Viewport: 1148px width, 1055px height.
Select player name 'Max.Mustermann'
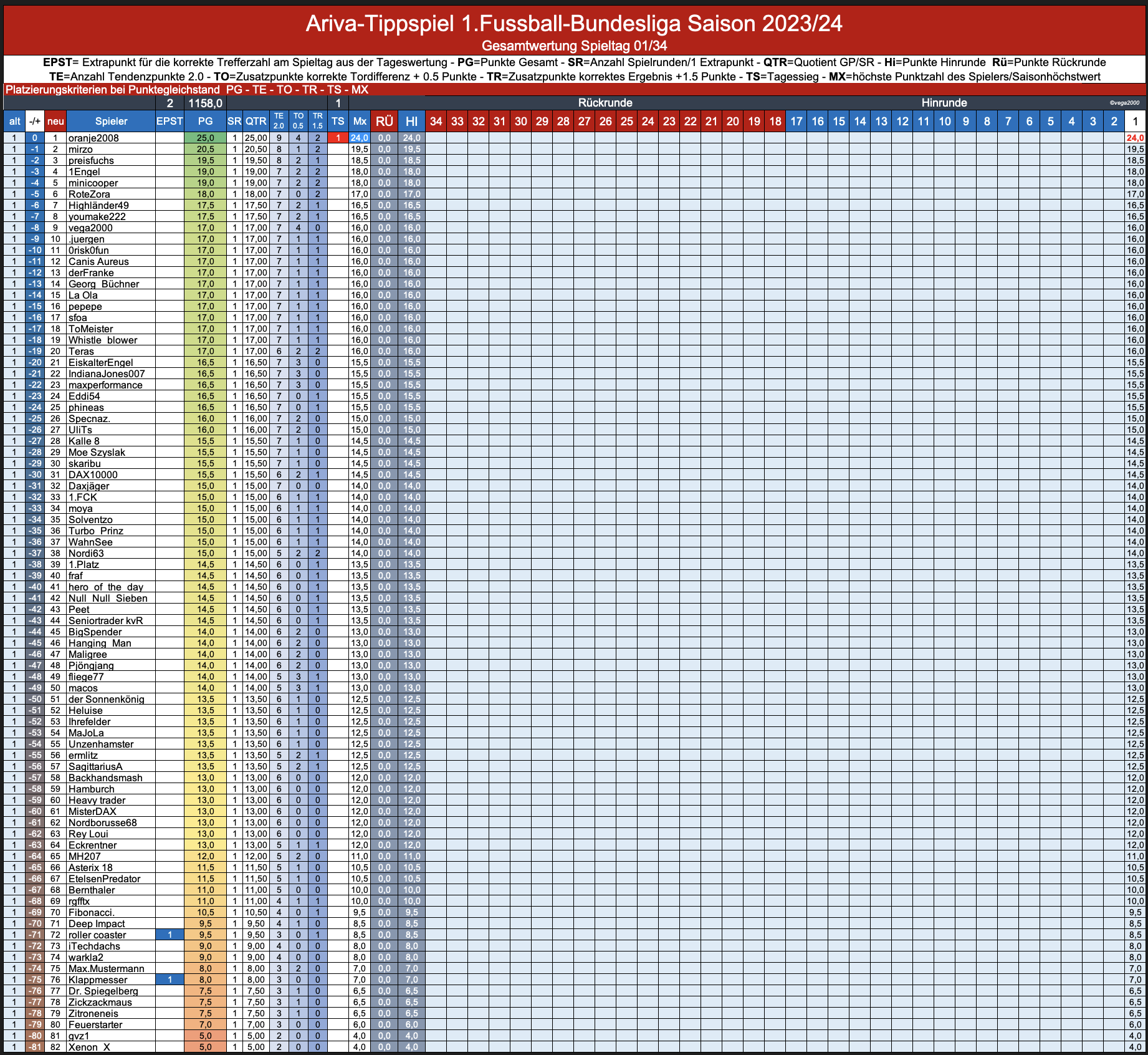click(106, 968)
